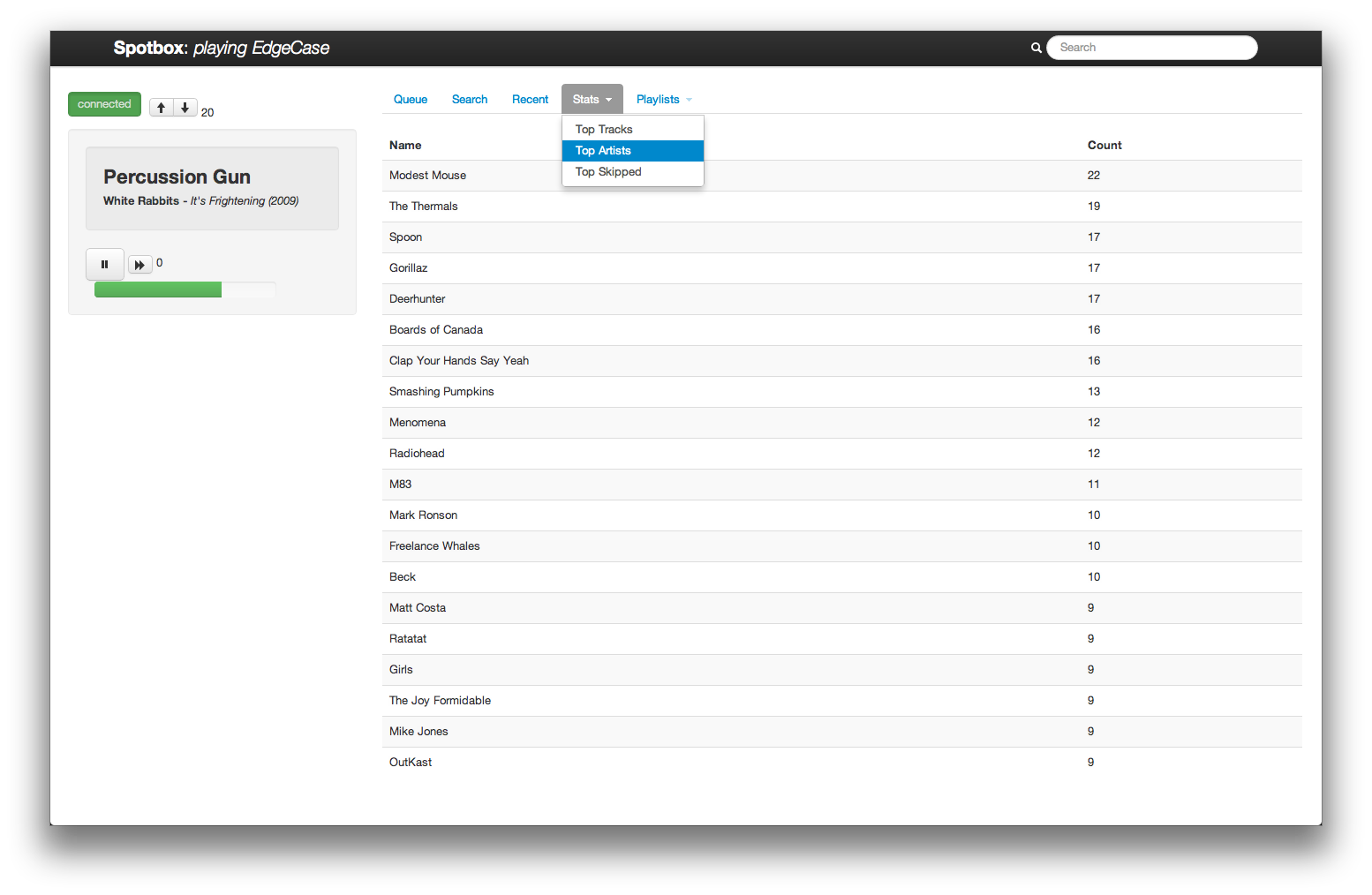Click M83 count value 11
Viewport: 1372px width, 895px height.
tap(1094, 485)
